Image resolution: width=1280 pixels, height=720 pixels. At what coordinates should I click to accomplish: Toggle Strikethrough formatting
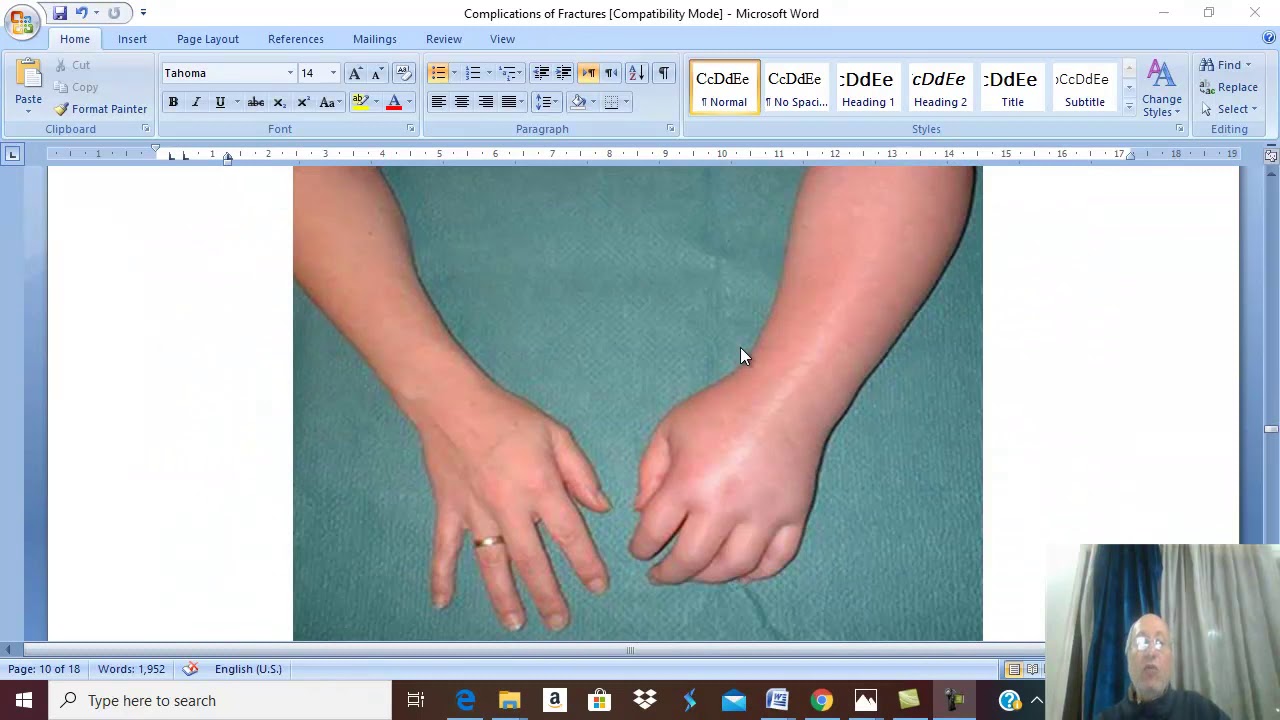256,102
